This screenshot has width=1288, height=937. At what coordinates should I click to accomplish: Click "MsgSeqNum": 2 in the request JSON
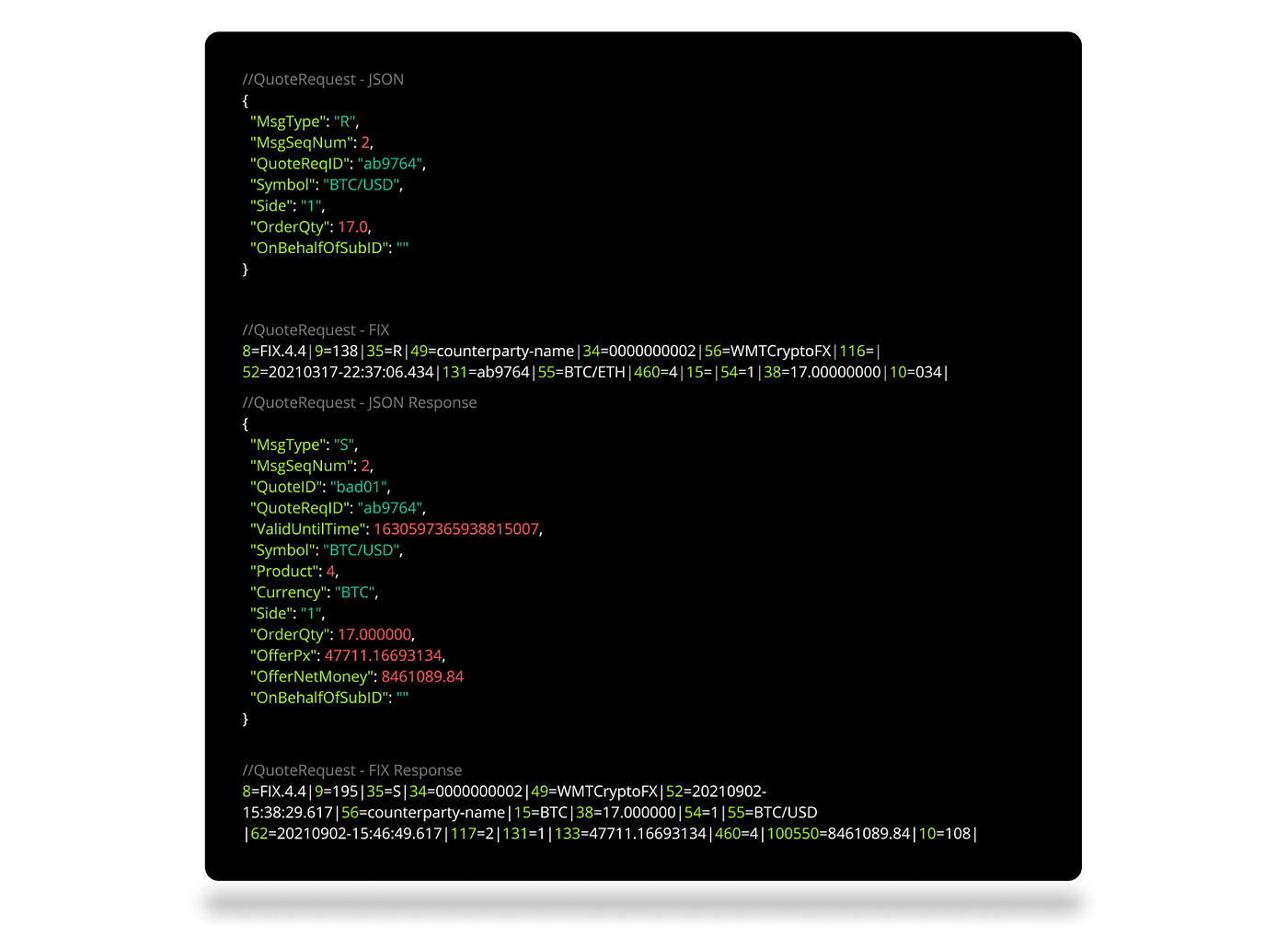click(312, 143)
